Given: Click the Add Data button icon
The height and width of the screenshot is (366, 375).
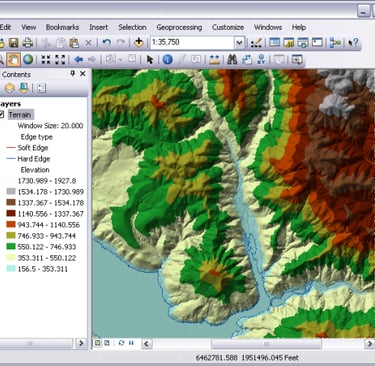Looking at the screenshot, I should pos(138,42).
